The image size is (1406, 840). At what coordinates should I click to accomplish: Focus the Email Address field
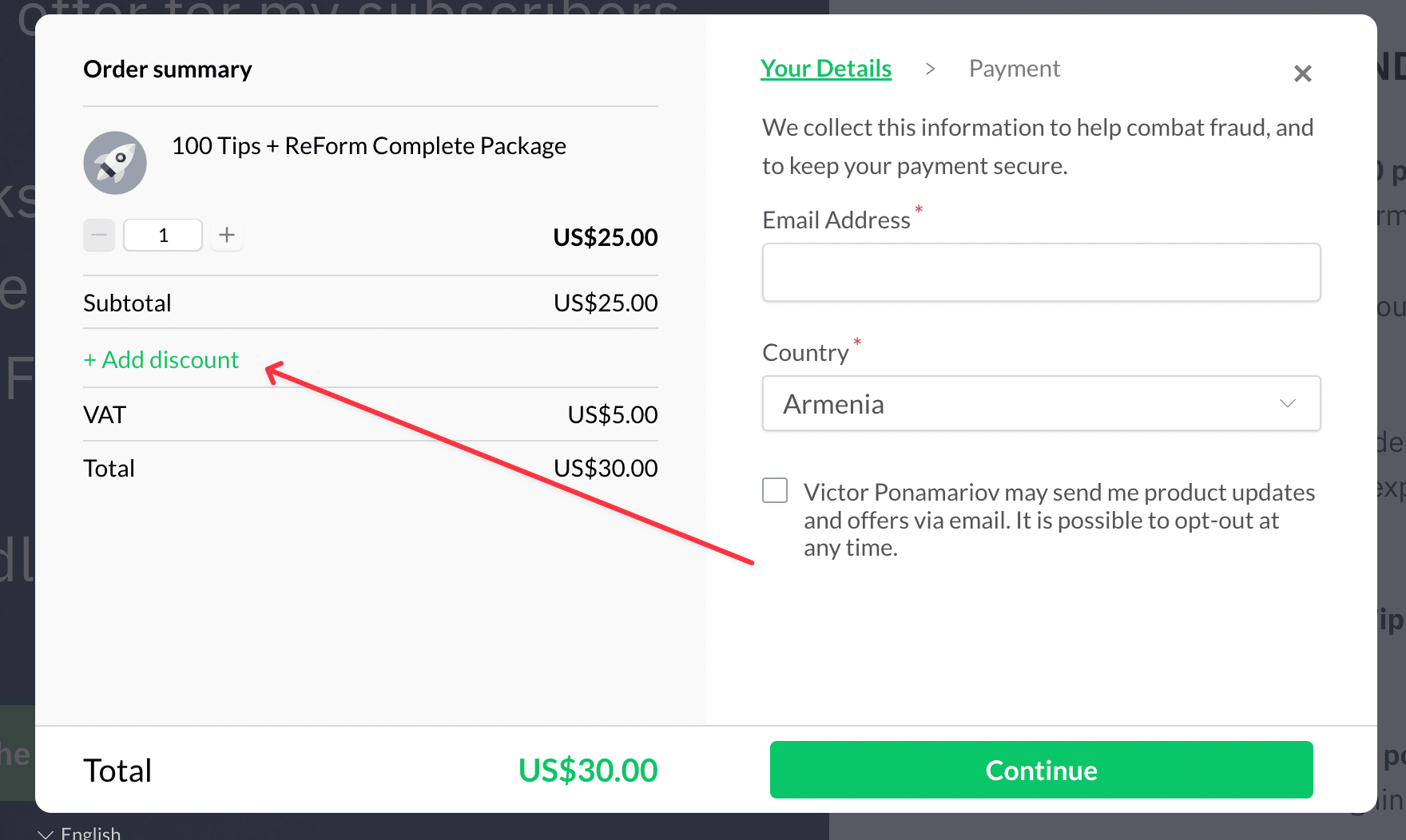pyautogui.click(x=1042, y=272)
